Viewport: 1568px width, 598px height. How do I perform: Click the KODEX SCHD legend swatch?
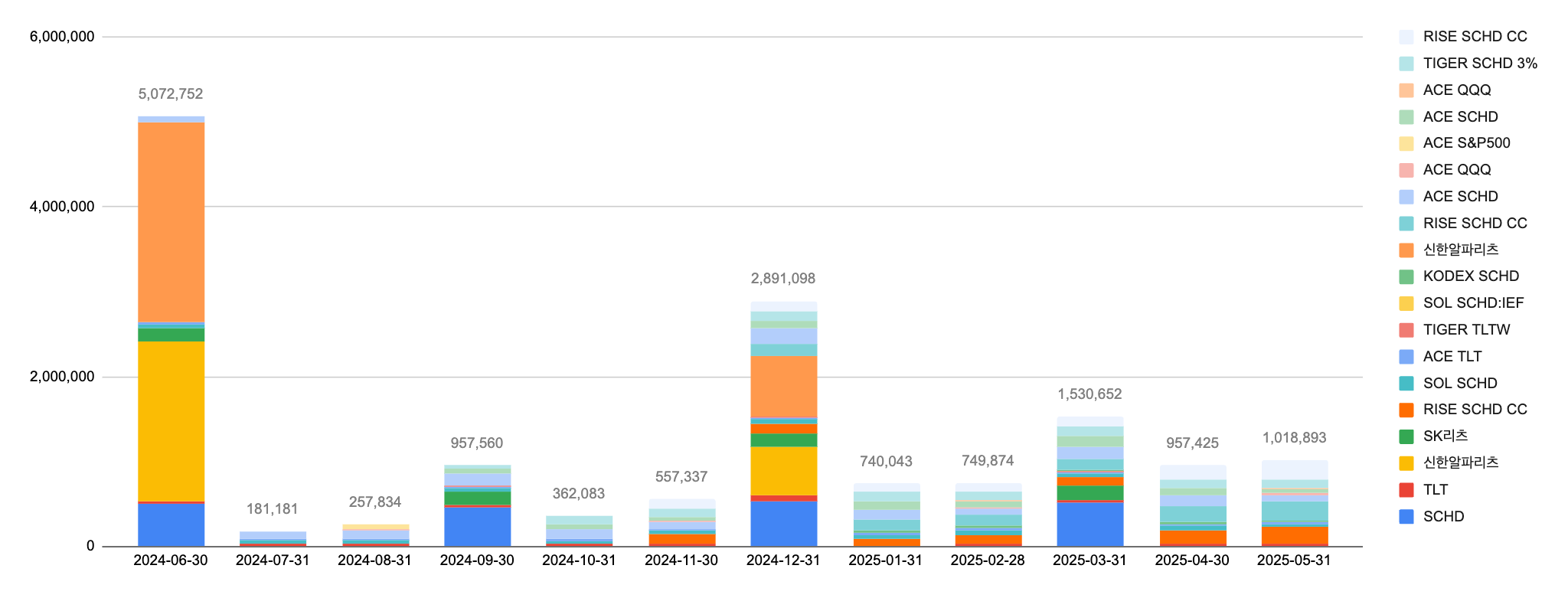pyautogui.click(x=1406, y=276)
